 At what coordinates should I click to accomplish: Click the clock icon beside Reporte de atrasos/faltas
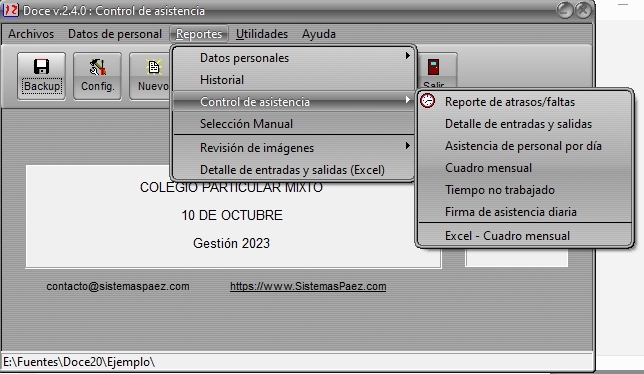point(428,101)
